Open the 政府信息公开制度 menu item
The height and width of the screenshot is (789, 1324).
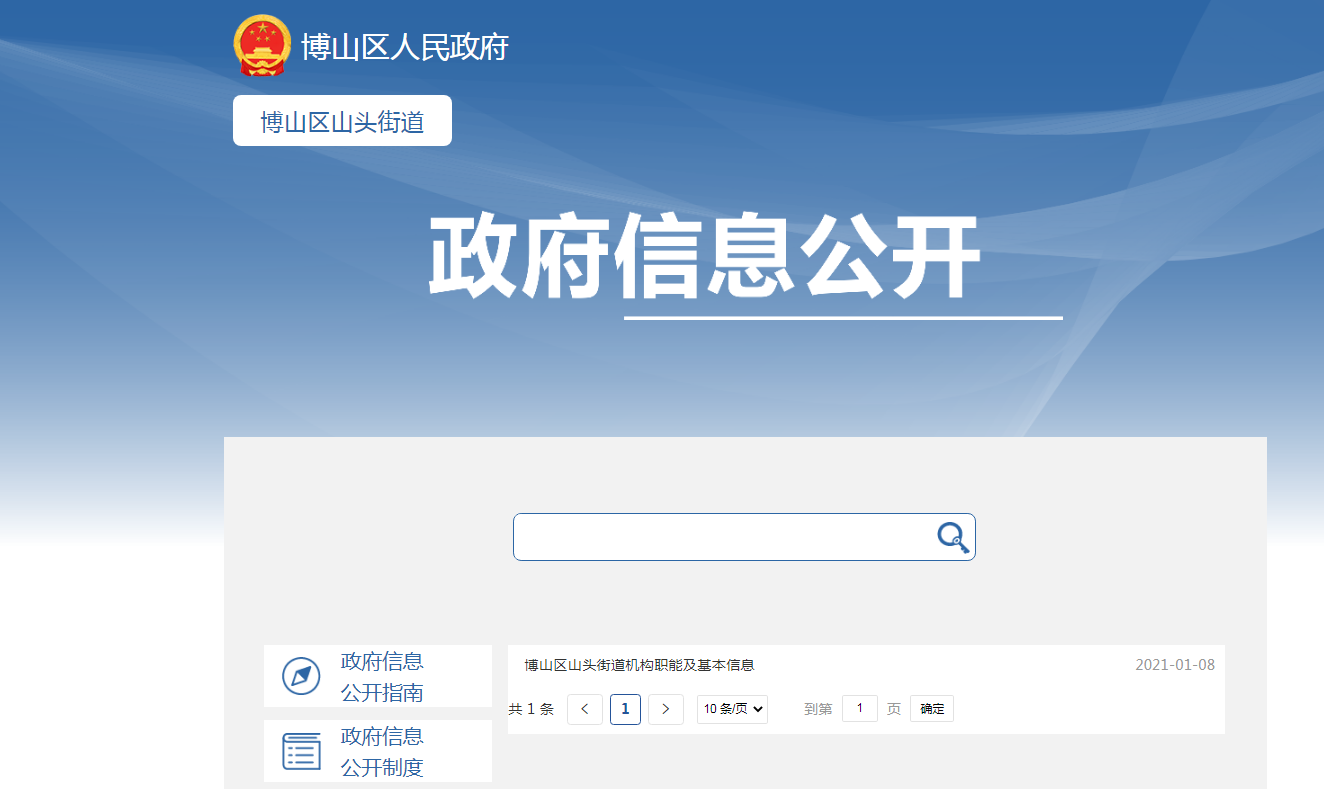click(x=382, y=751)
